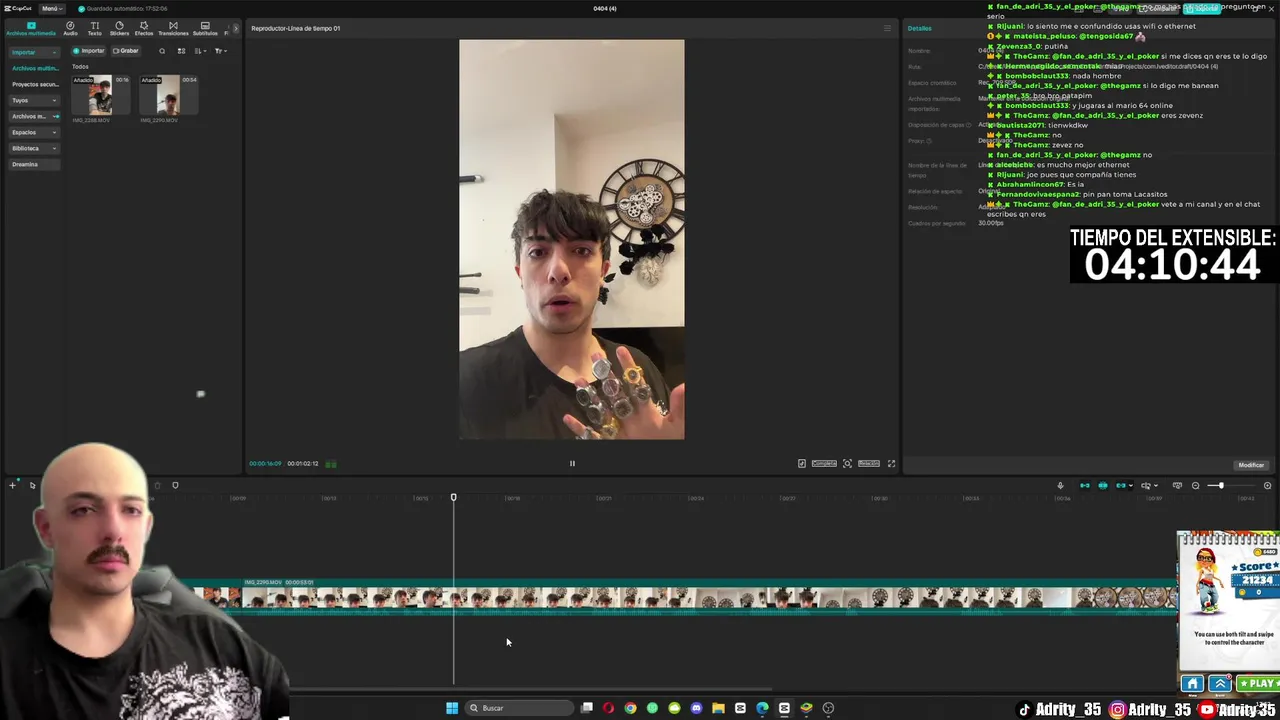
Task: Toggle the preview quality icon
Action: click(802, 464)
